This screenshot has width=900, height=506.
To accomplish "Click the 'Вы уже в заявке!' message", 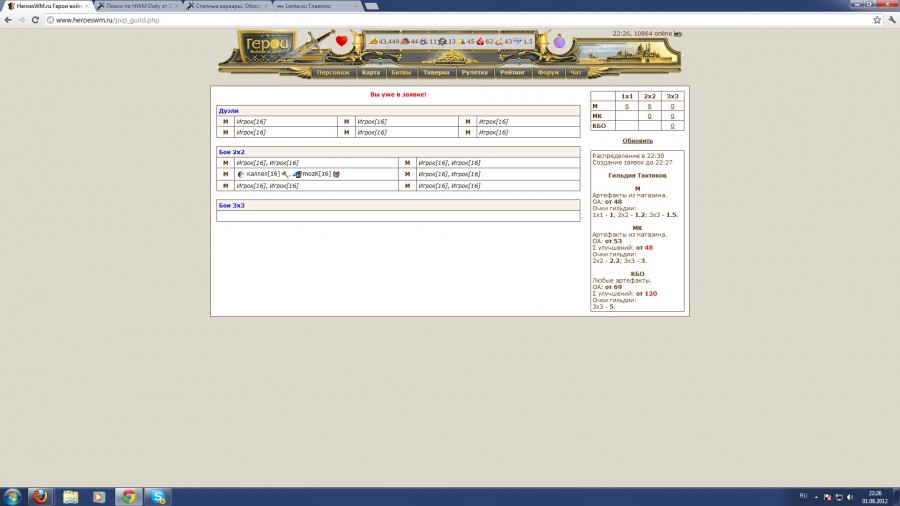I will (398, 95).
